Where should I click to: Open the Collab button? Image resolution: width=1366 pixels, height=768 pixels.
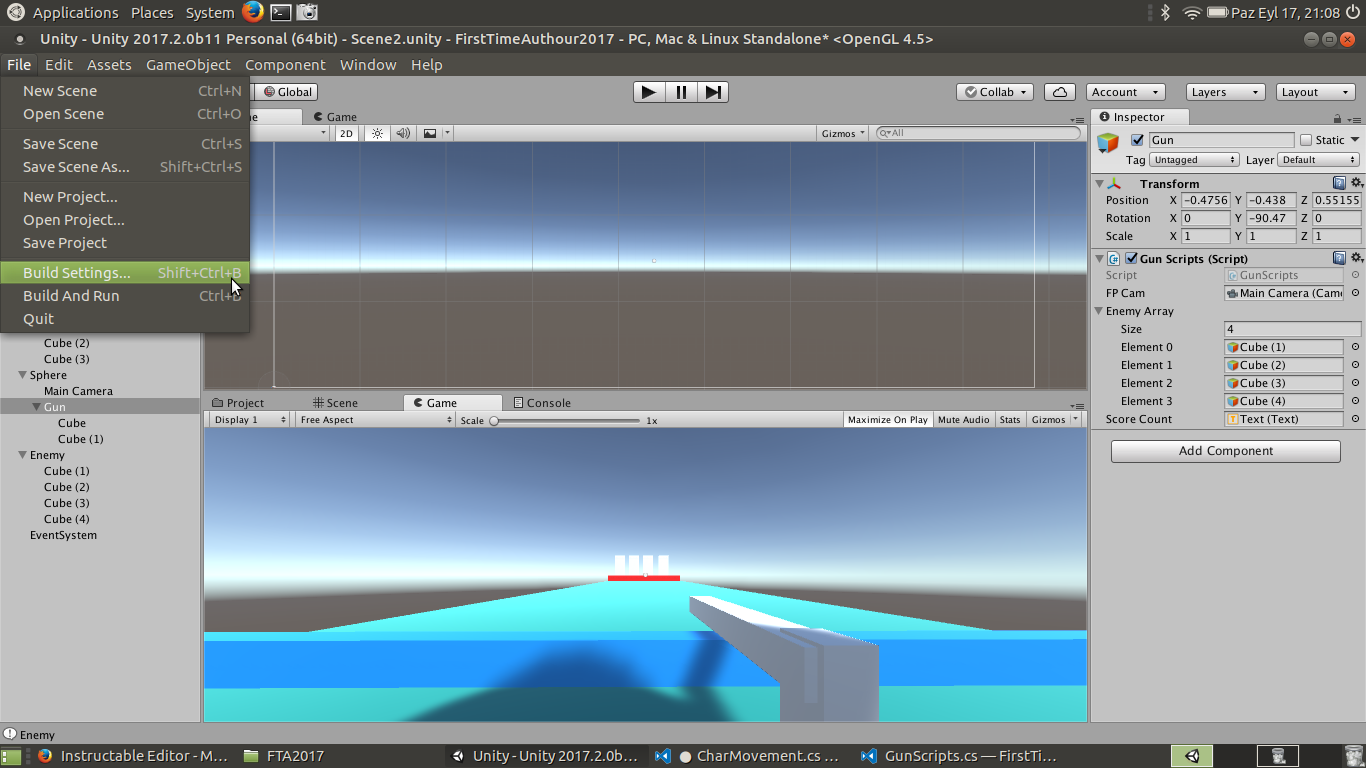tap(995, 92)
